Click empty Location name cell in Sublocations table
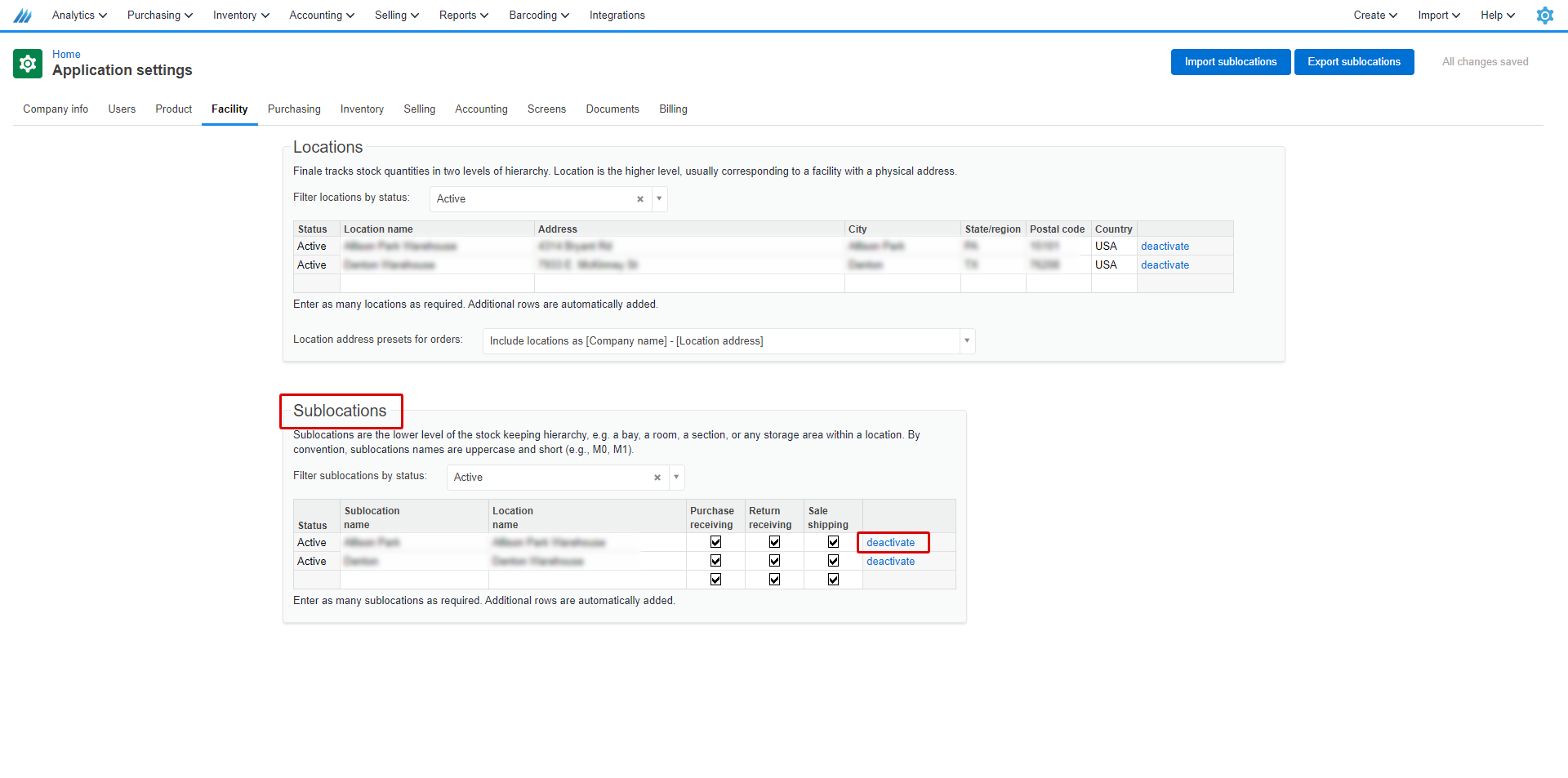This screenshot has width=1568, height=778. click(x=587, y=580)
